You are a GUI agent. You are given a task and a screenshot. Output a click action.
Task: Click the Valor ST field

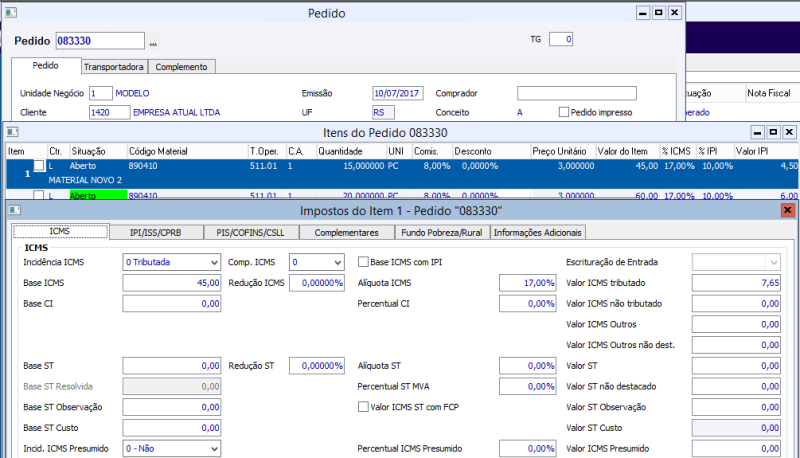pyautogui.click(x=736, y=366)
